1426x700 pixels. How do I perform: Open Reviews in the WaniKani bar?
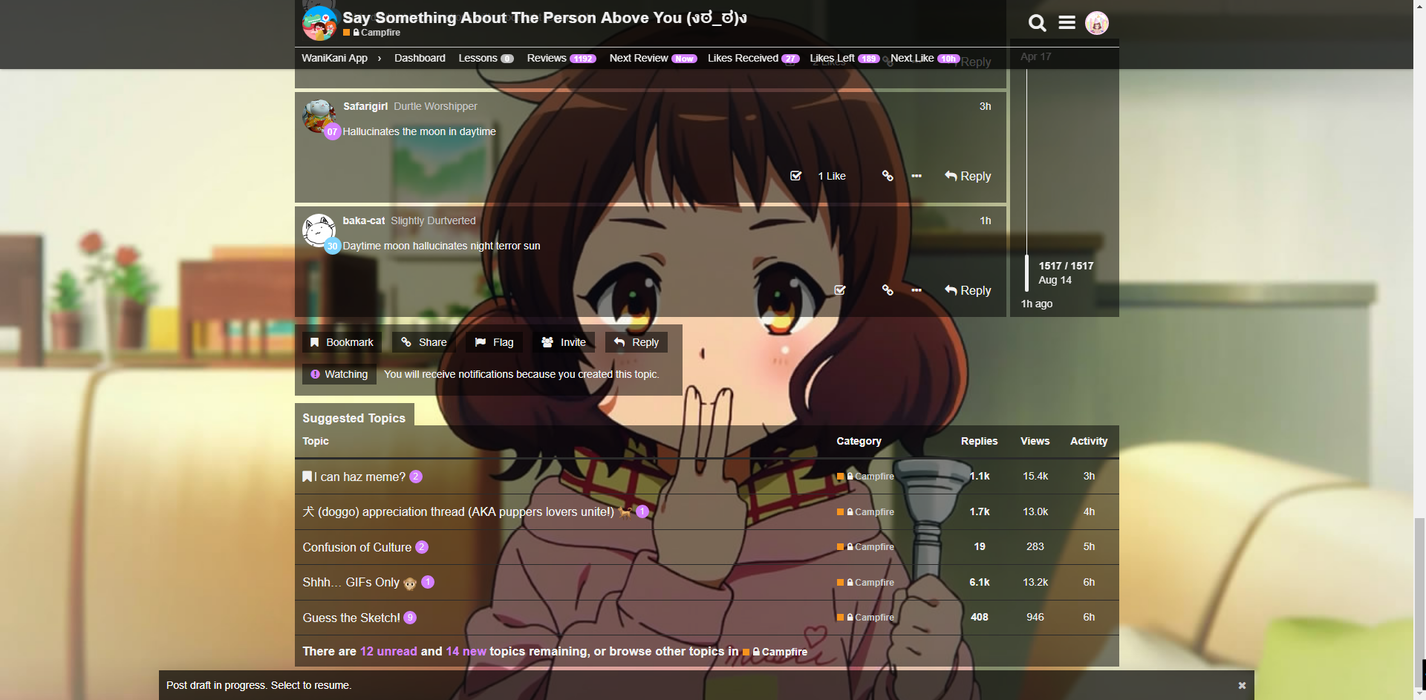pos(562,58)
